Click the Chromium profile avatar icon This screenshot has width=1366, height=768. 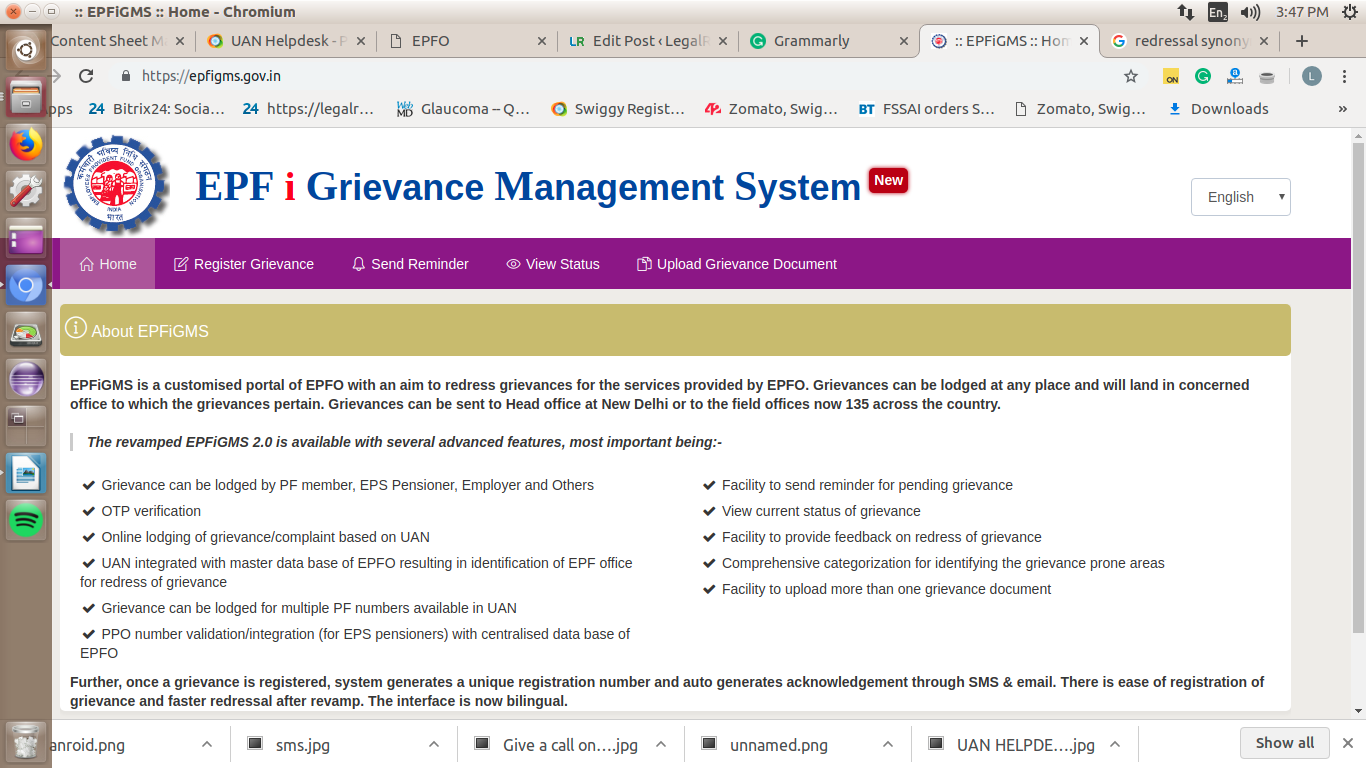click(x=1312, y=76)
